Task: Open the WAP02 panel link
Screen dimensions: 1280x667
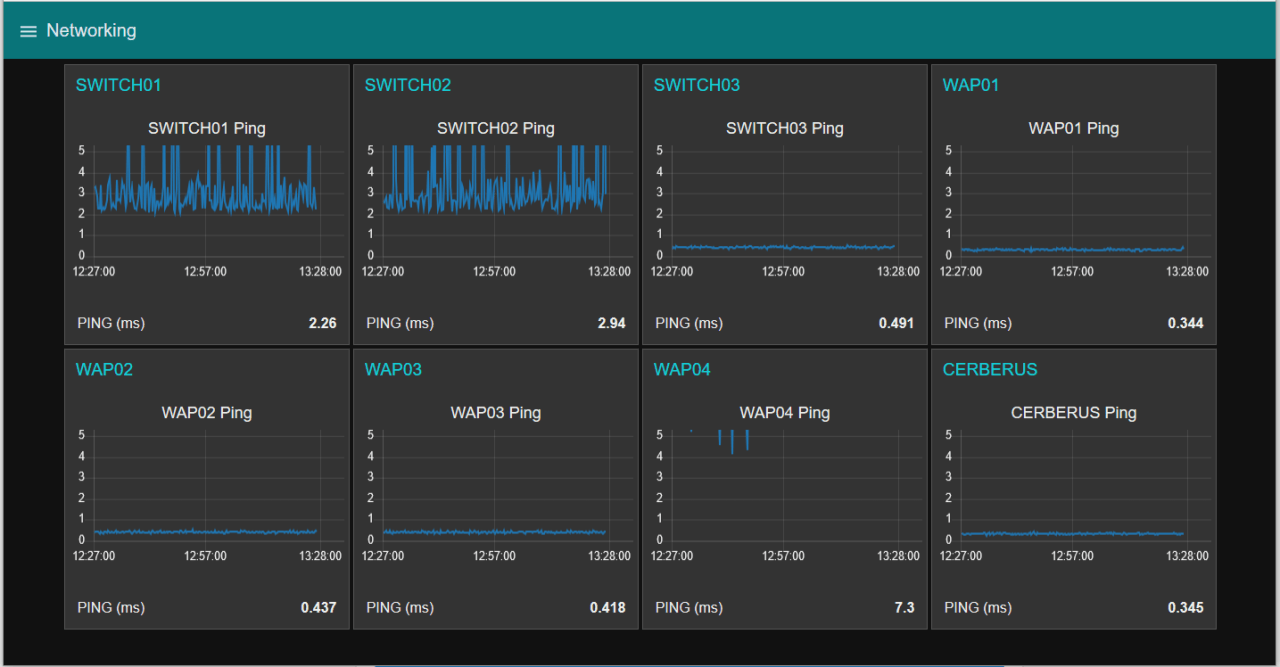Action: click(x=104, y=369)
